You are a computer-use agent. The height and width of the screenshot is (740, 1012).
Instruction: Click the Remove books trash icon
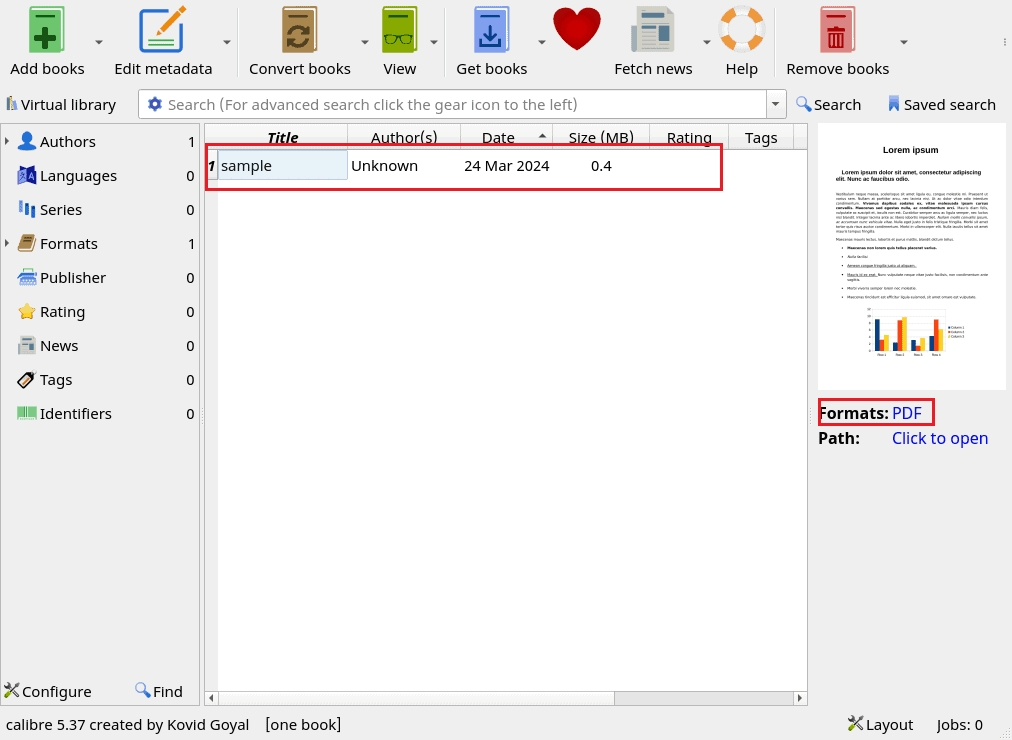point(837,30)
